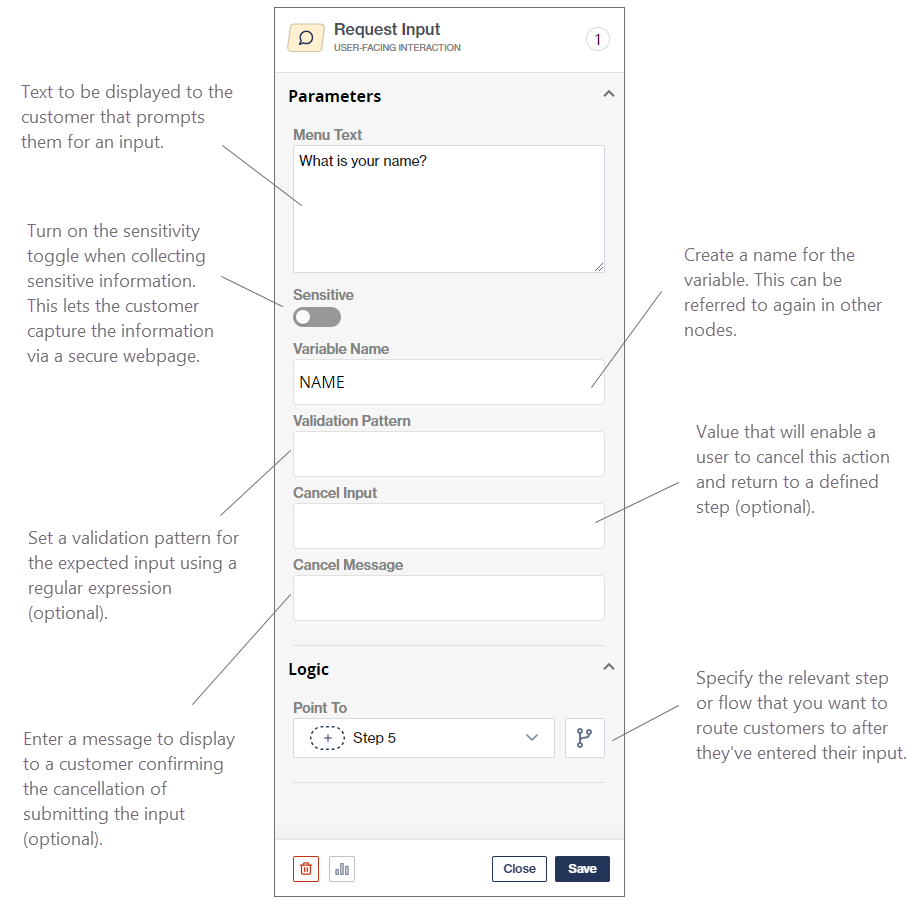Select the Request Input chat bubble icon
922x922 pixels.
(x=305, y=37)
